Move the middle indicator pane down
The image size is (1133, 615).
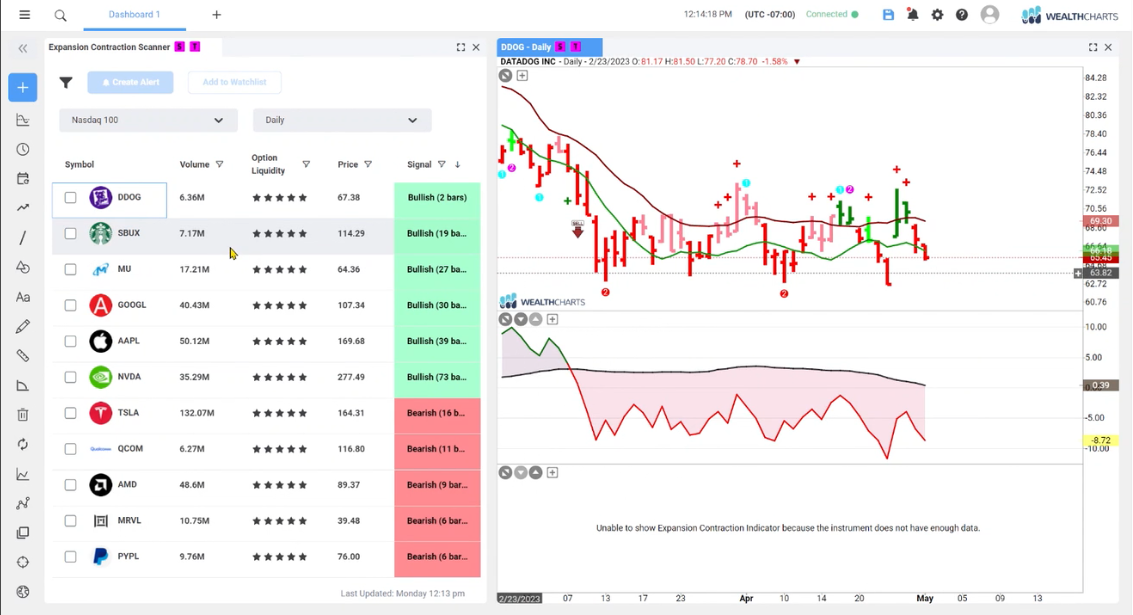(x=521, y=319)
